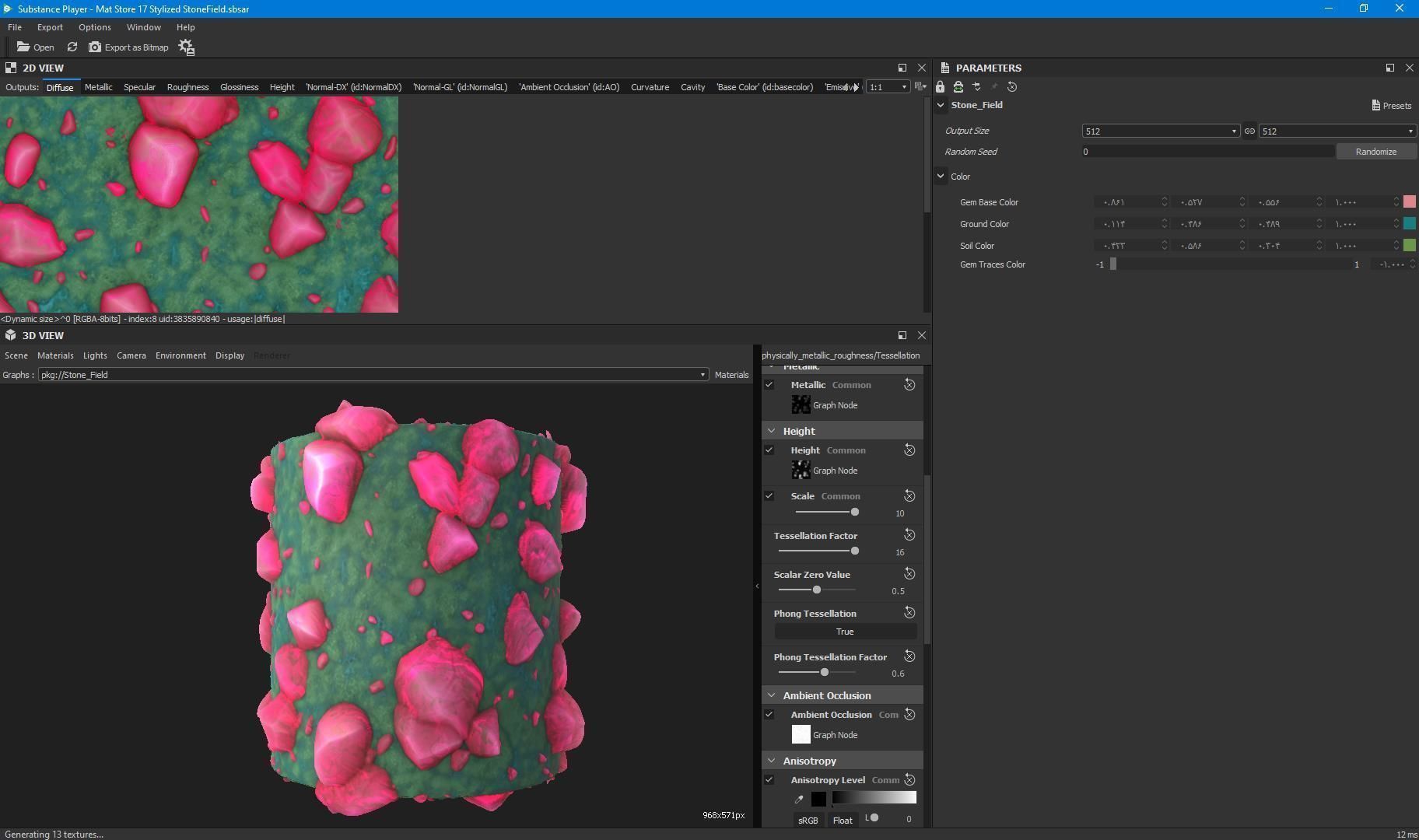The image size is (1419, 840).
Task: Click the green icon next to the lock
Action: point(958,87)
